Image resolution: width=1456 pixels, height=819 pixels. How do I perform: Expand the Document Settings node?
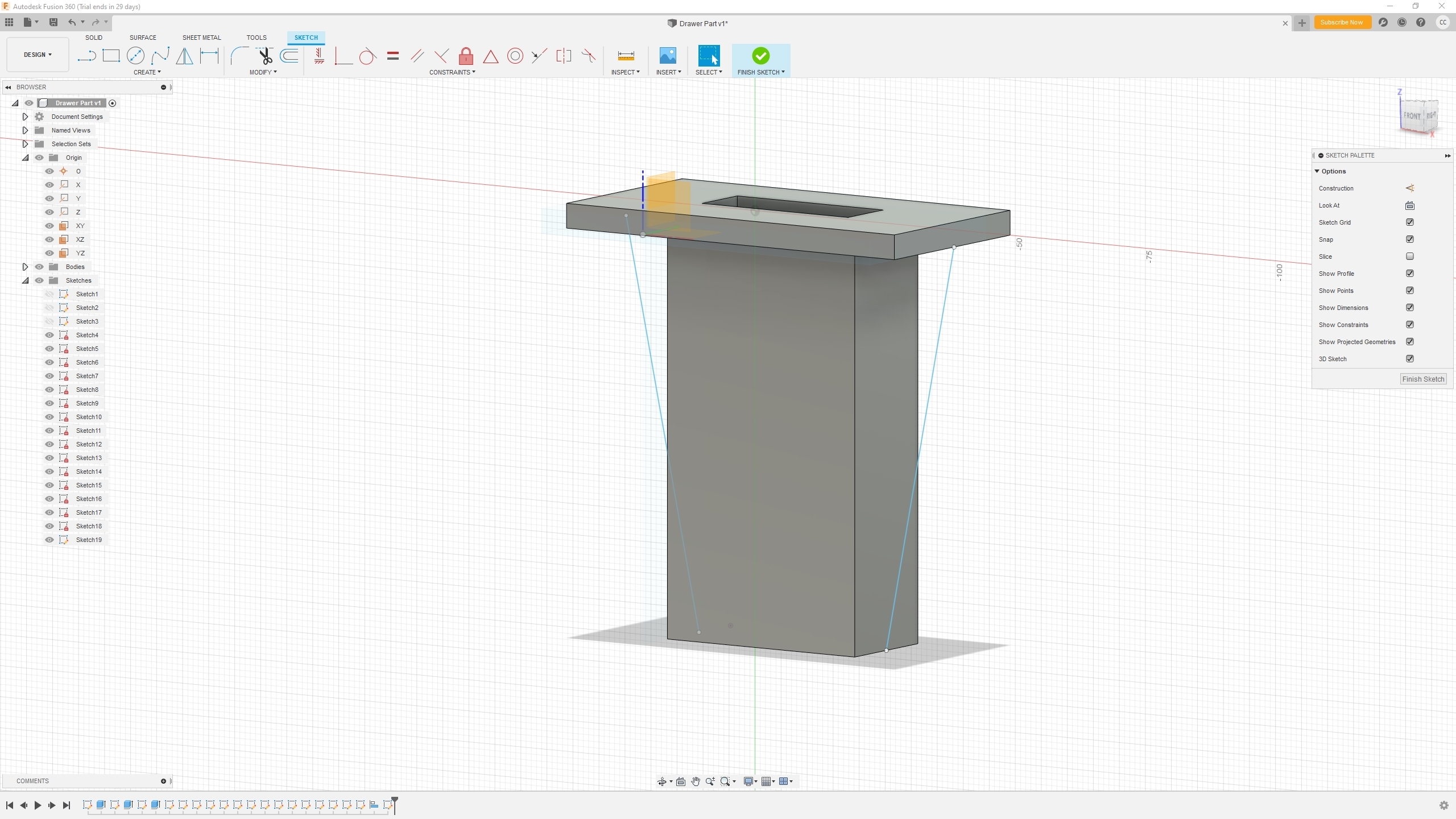click(x=25, y=117)
